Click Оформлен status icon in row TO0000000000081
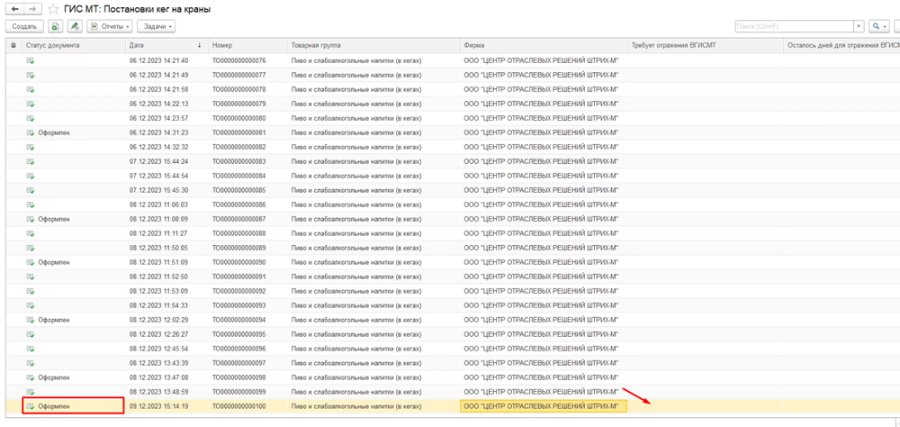The height and width of the screenshot is (427, 900). point(30,133)
